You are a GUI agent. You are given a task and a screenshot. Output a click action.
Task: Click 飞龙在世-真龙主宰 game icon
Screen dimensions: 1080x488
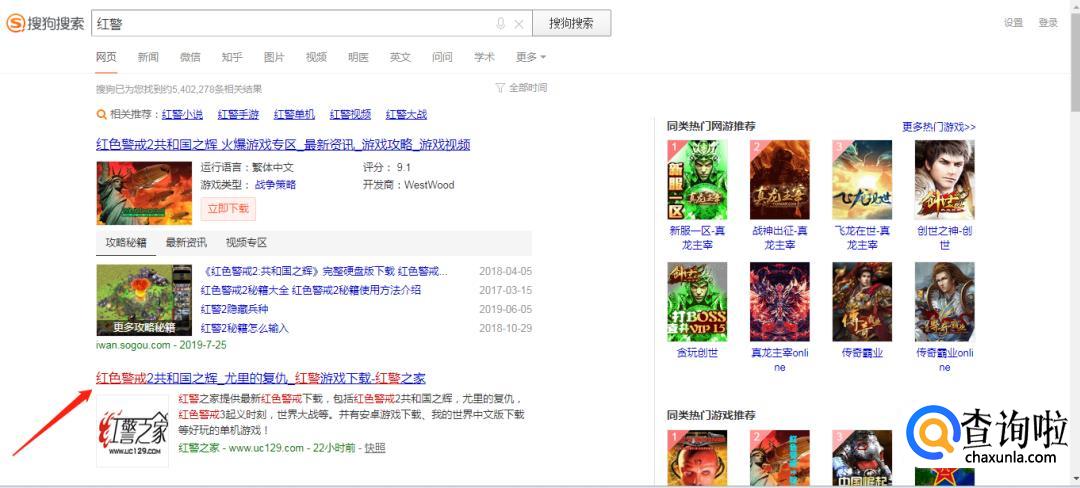click(x=862, y=180)
